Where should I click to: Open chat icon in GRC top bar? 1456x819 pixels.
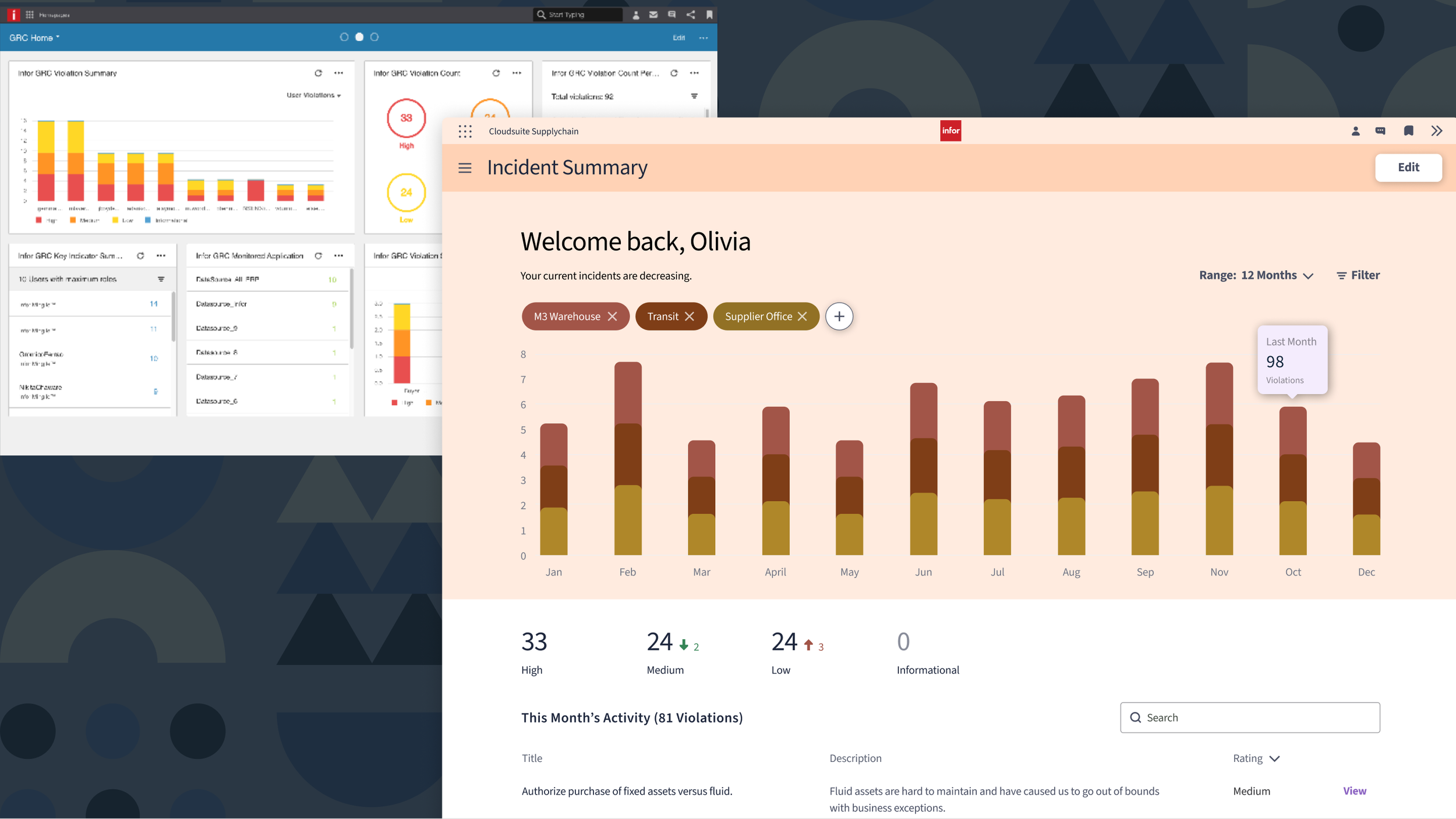672,15
